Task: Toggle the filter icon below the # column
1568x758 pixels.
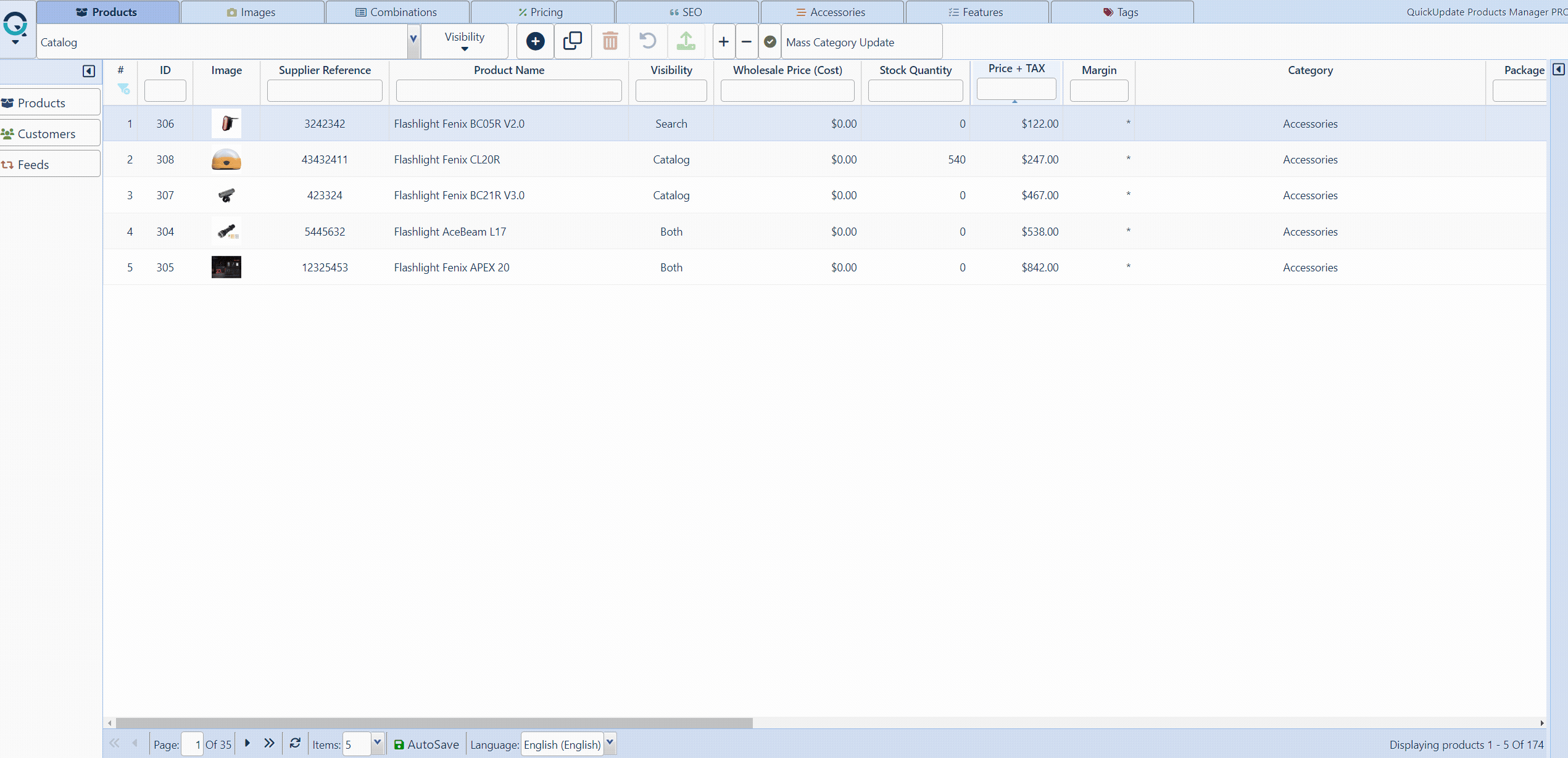Action: click(x=123, y=91)
